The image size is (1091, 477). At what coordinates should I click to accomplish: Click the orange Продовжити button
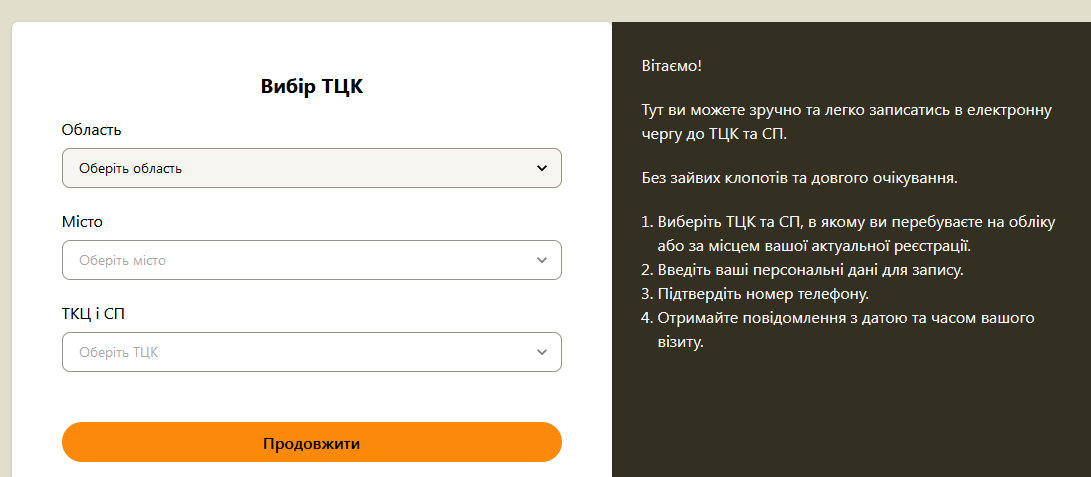[312, 443]
